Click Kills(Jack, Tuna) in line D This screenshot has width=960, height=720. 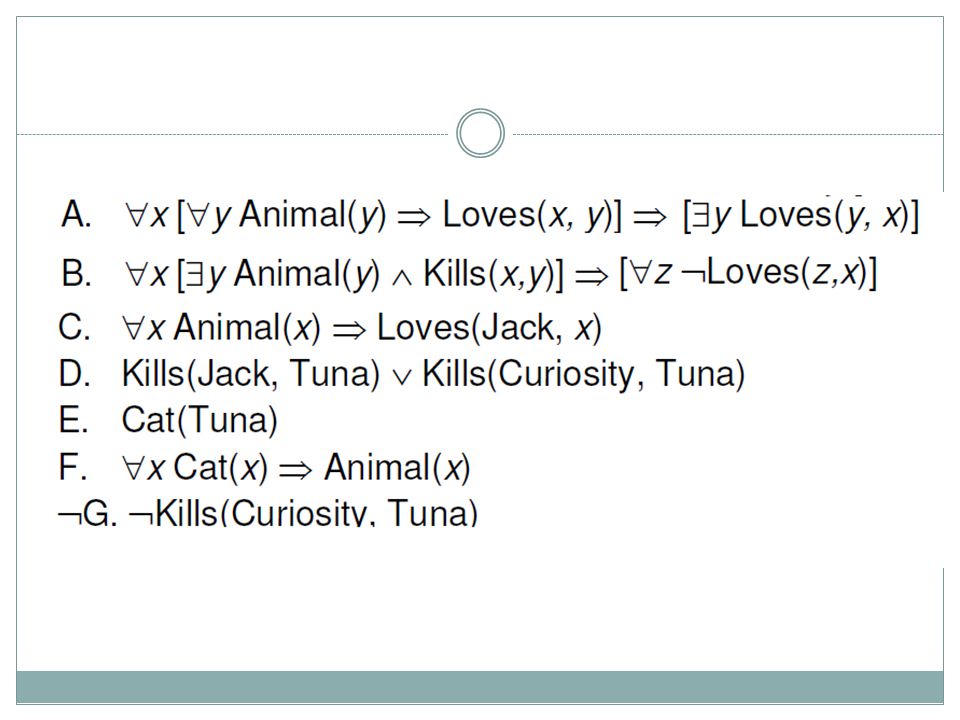point(251,373)
